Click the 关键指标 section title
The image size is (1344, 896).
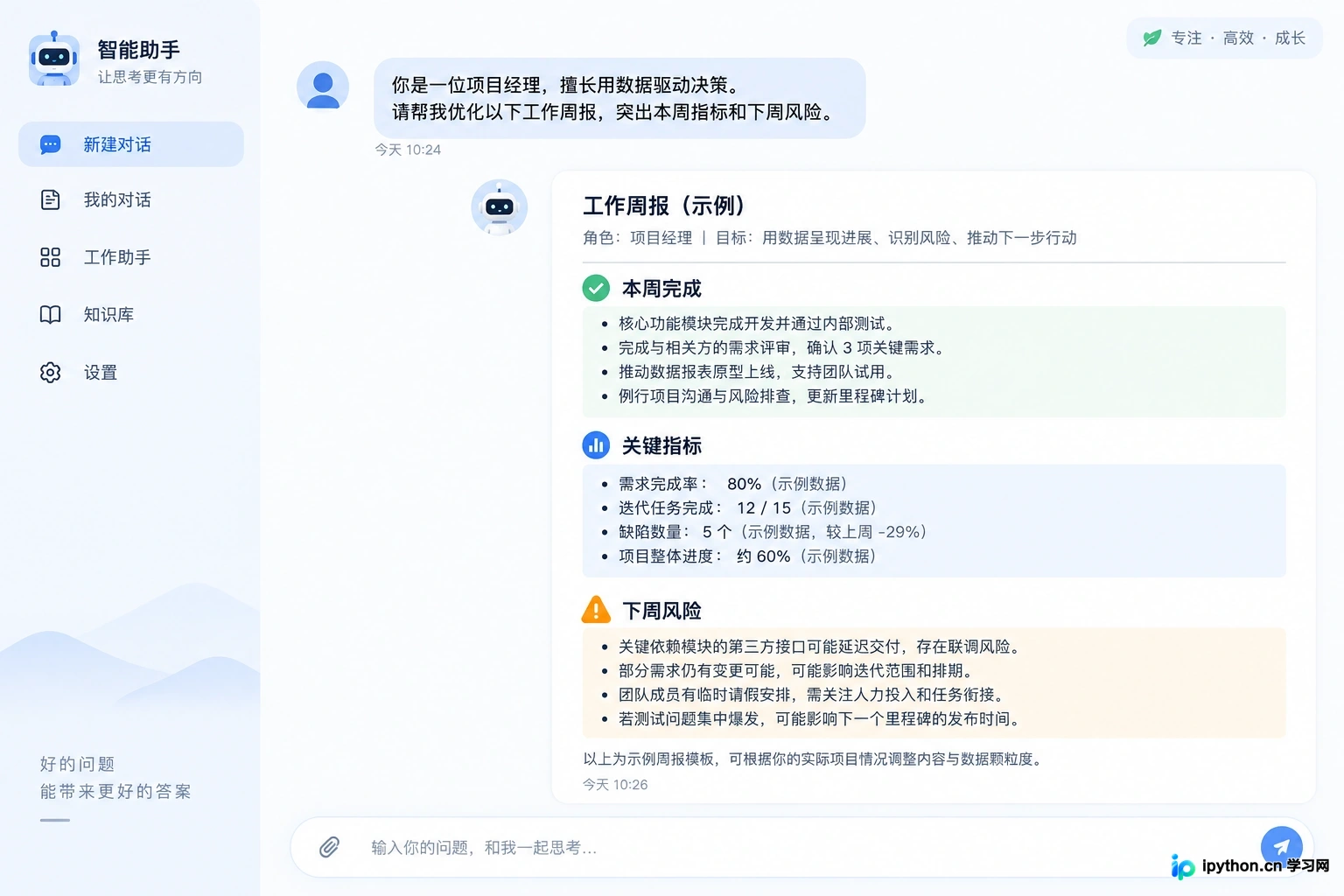coord(661,446)
